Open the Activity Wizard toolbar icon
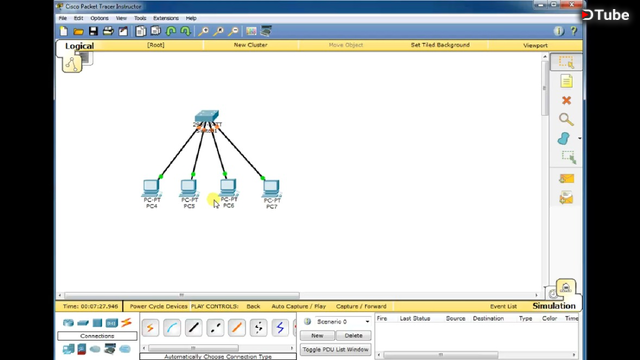The width and height of the screenshot is (640, 360). [123, 31]
